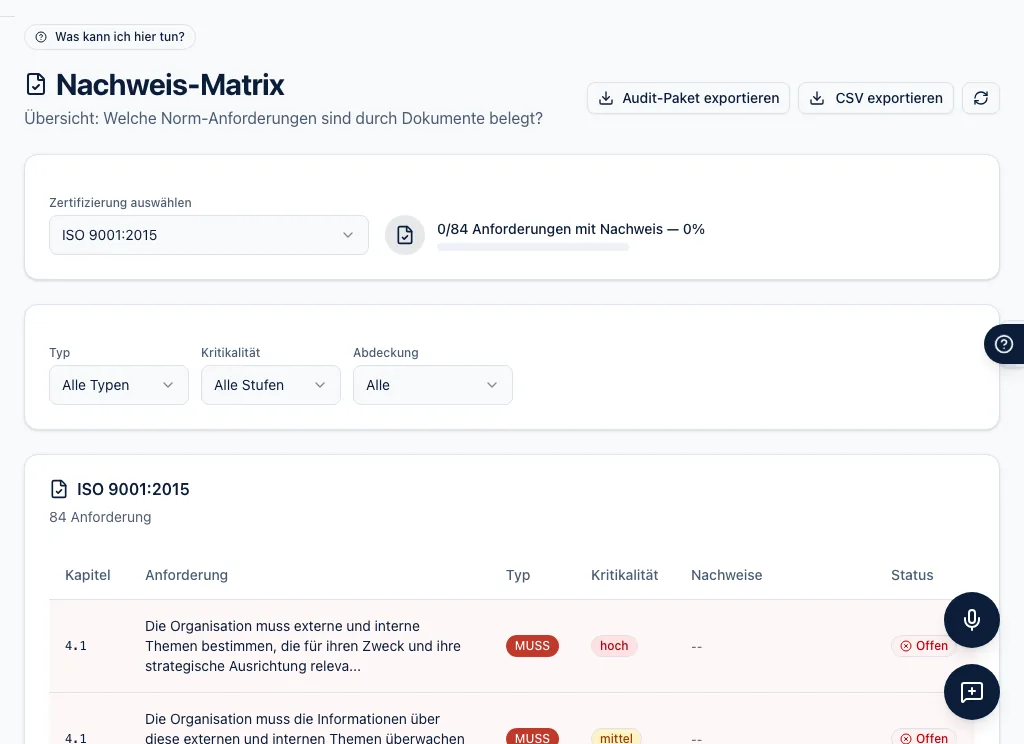Viewport: 1024px width, 744px height.
Task: Open the side help panel question-mark button
Action: (1004, 344)
